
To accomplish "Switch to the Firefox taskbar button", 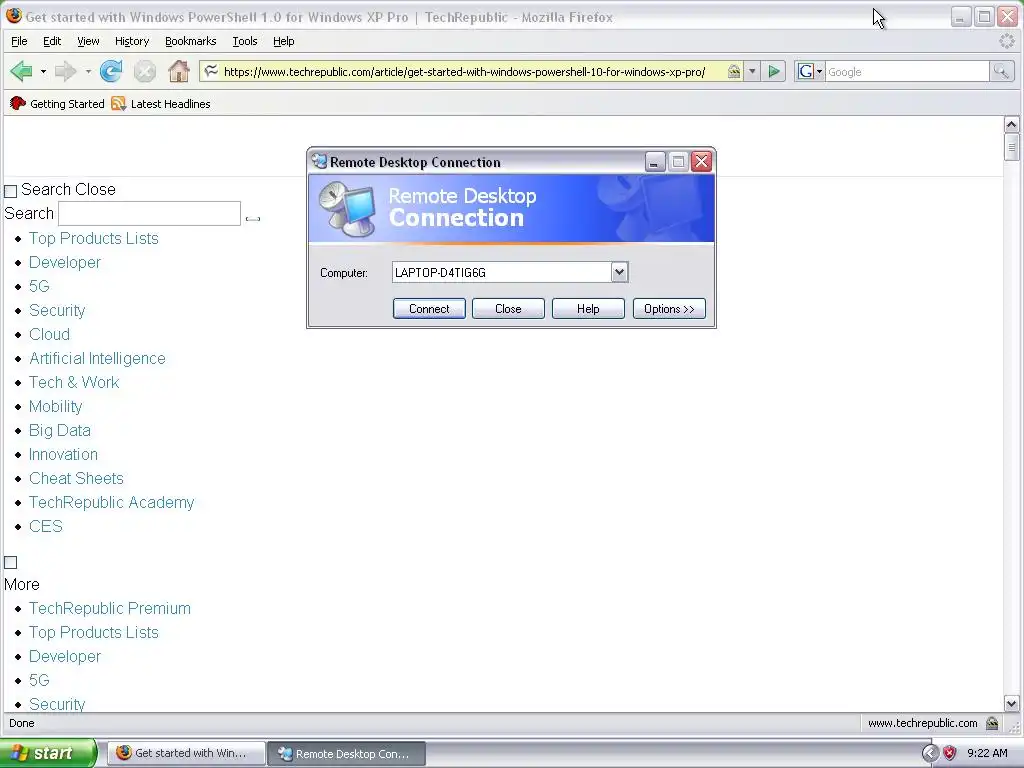I will pyautogui.click(x=186, y=753).
